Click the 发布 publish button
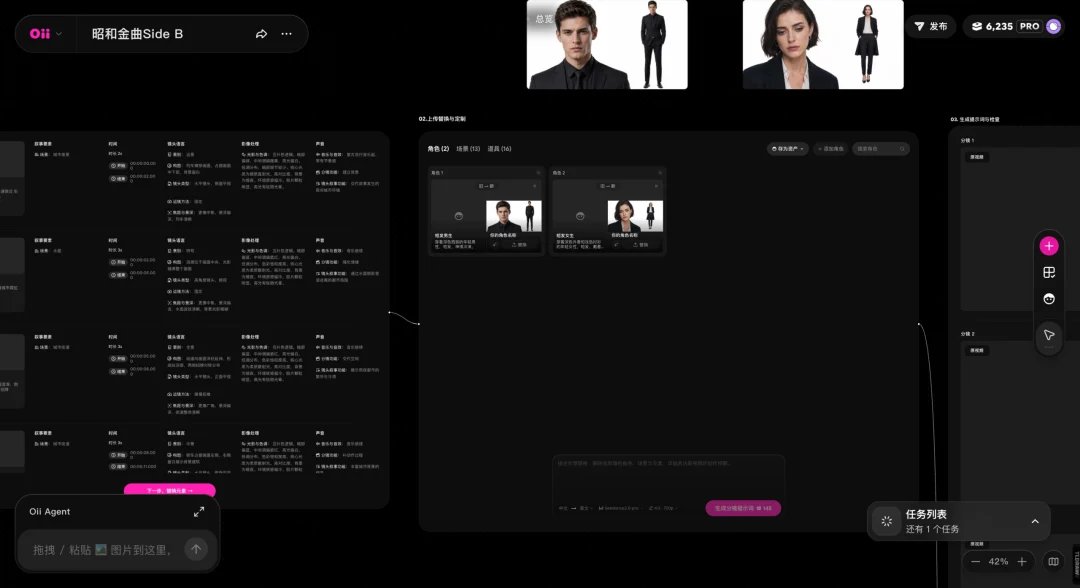The image size is (1080, 588). pos(931,26)
